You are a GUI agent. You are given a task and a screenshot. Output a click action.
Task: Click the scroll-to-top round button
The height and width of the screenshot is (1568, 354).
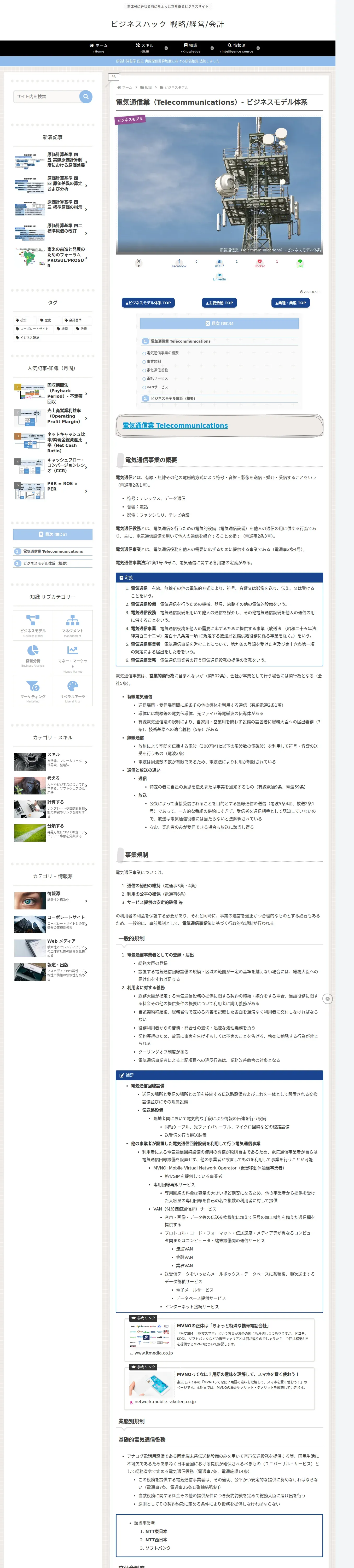coord(327,999)
